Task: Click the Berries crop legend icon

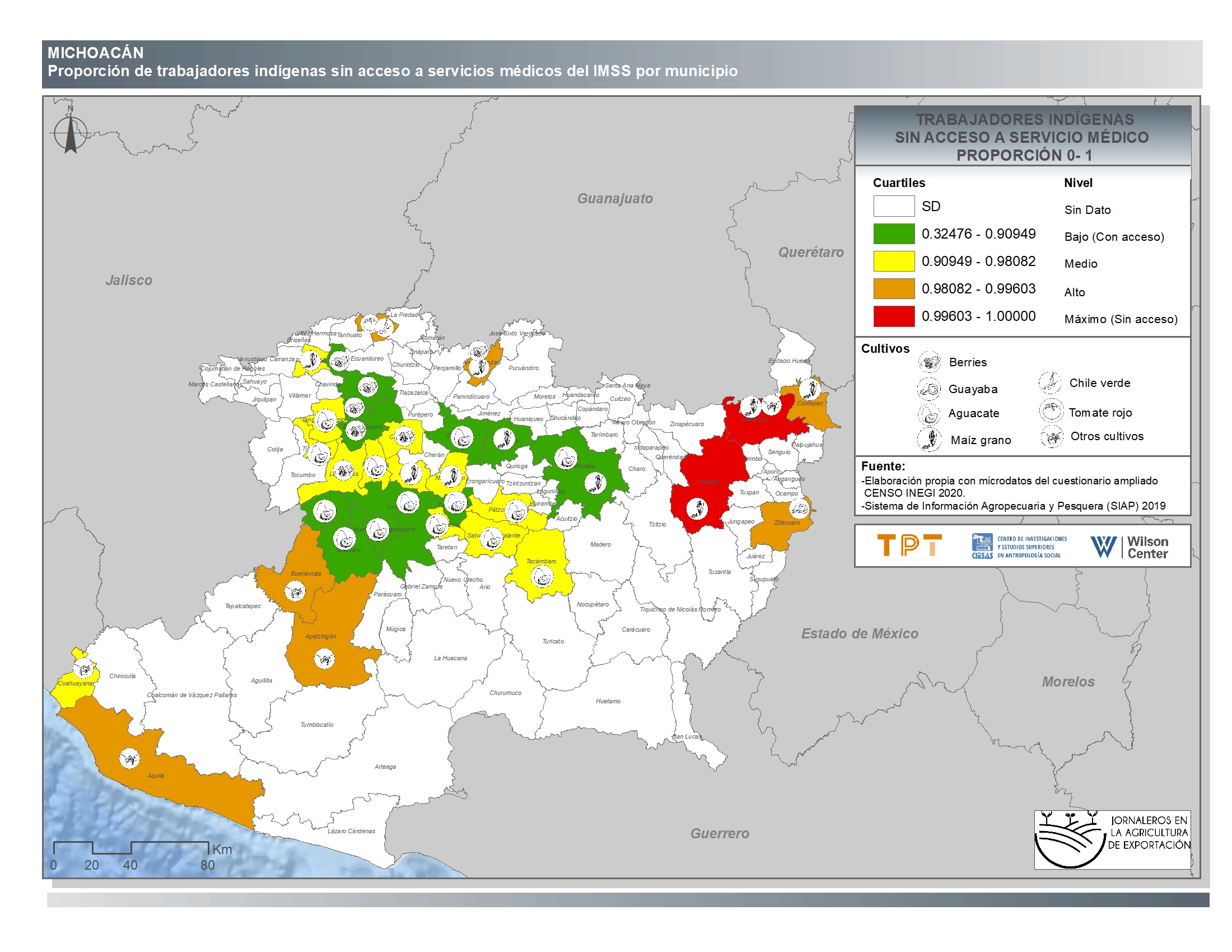Action: (929, 362)
